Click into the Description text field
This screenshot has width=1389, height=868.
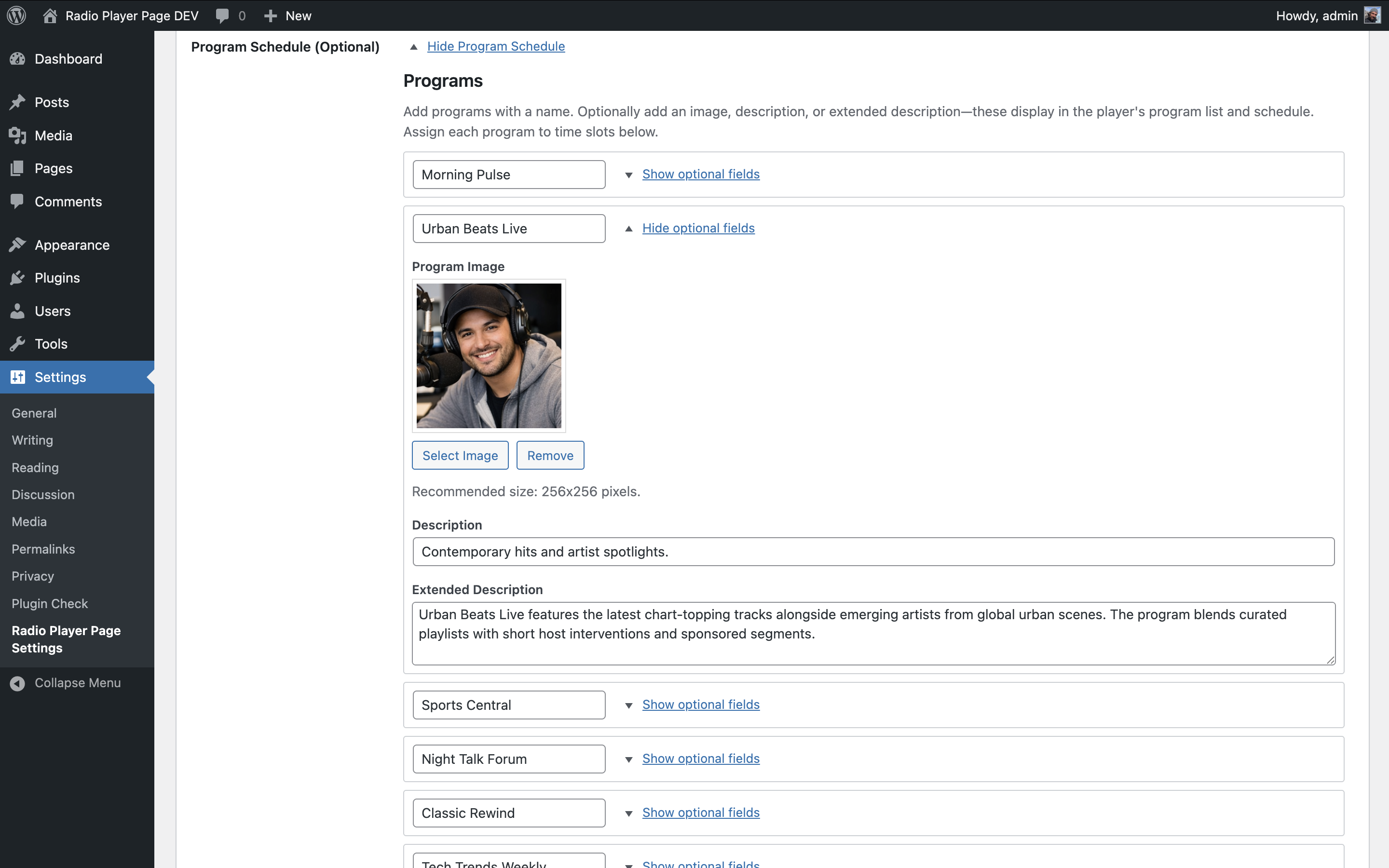tap(872, 552)
